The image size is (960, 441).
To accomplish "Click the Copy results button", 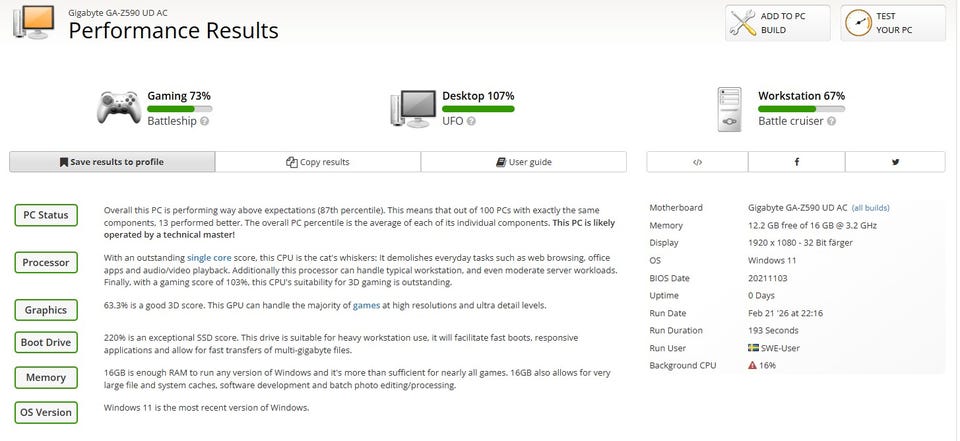I will click(318, 162).
